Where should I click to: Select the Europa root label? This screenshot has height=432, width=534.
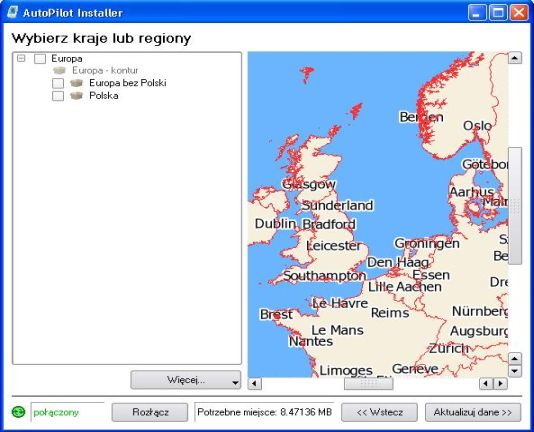(67, 59)
